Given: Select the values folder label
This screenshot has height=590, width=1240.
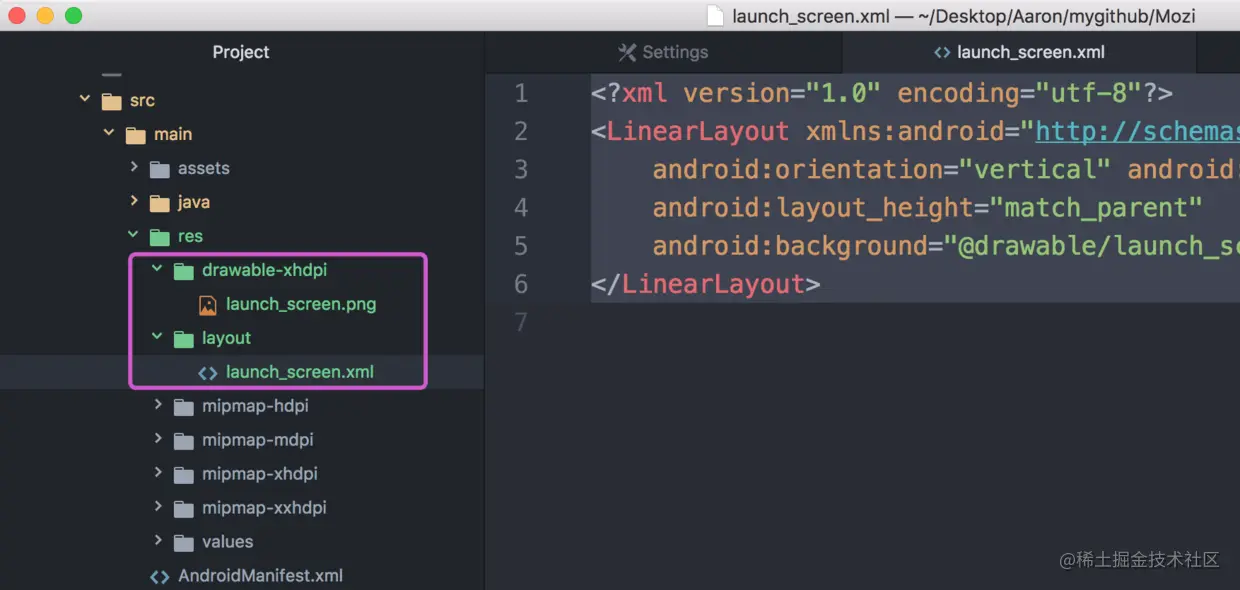Looking at the screenshot, I should [227, 542].
